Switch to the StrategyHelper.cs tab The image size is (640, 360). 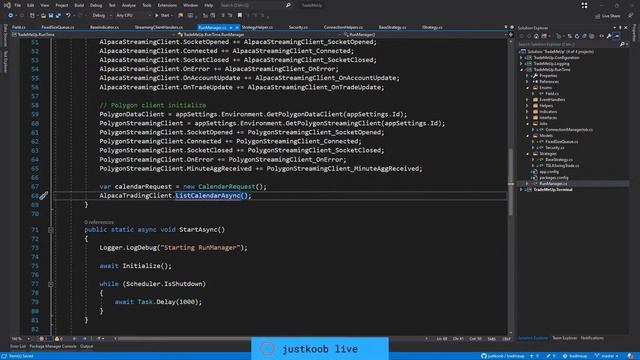[257, 27]
